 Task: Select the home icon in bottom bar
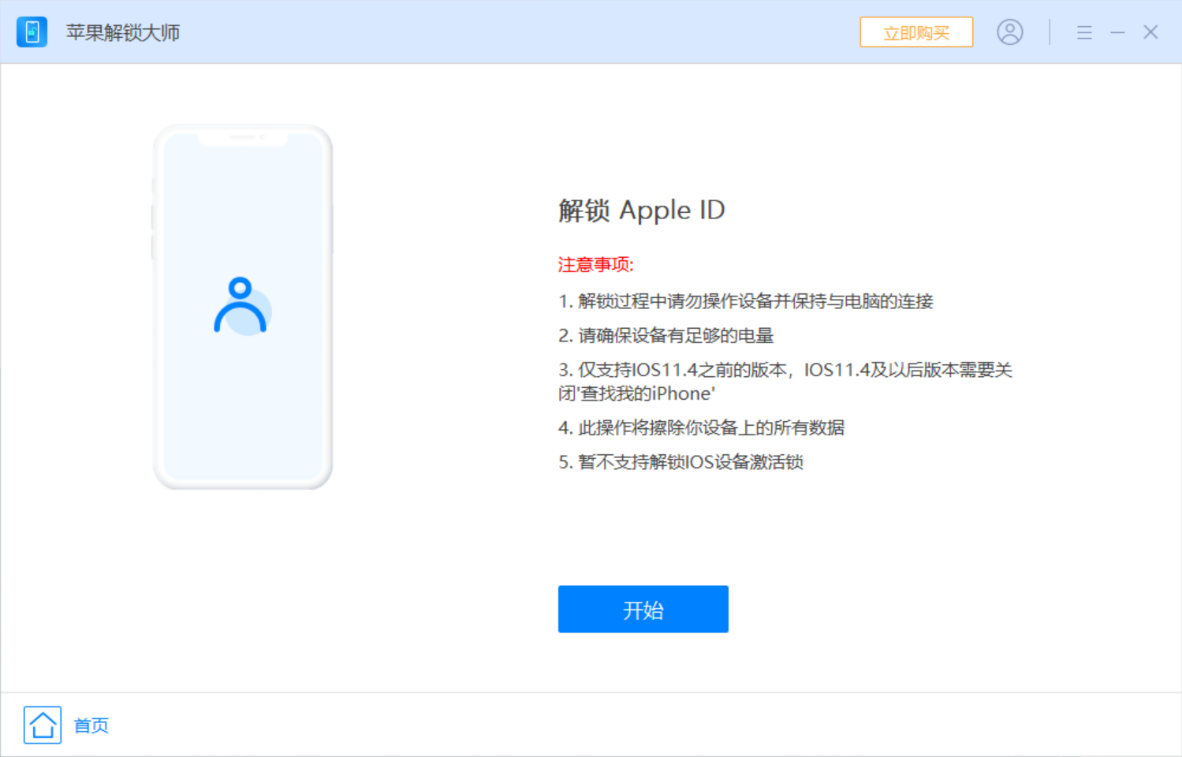tap(42, 725)
